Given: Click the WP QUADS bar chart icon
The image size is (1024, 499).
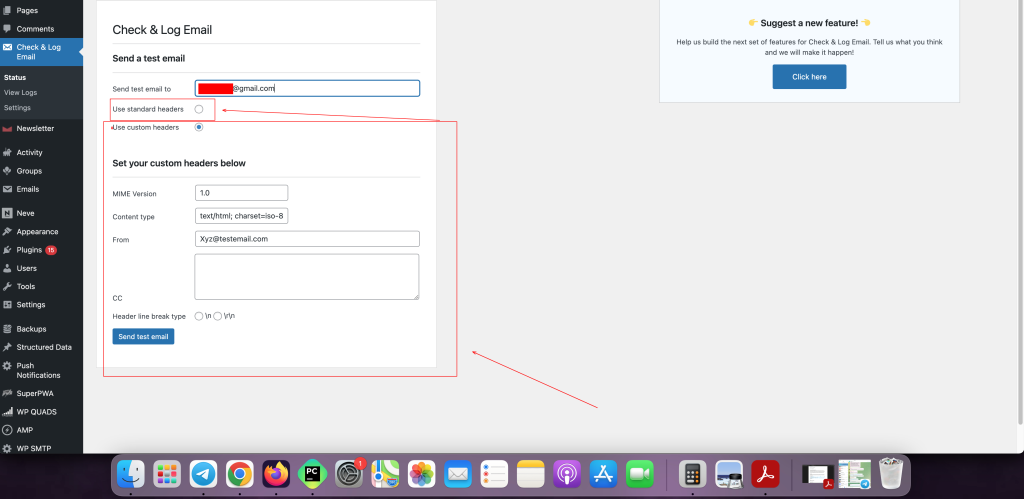Looking at the screenshot, I should click(7, 412).
